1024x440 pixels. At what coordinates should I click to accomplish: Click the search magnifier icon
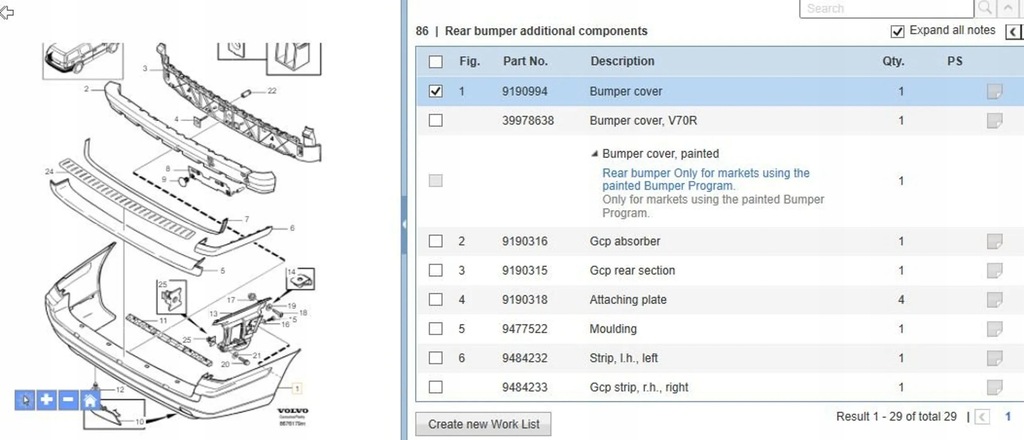click(x=984, y=8)
